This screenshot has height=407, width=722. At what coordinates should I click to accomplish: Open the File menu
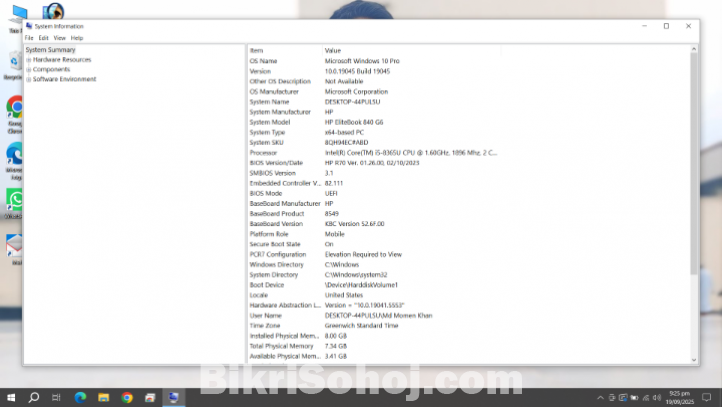(29, 38)
